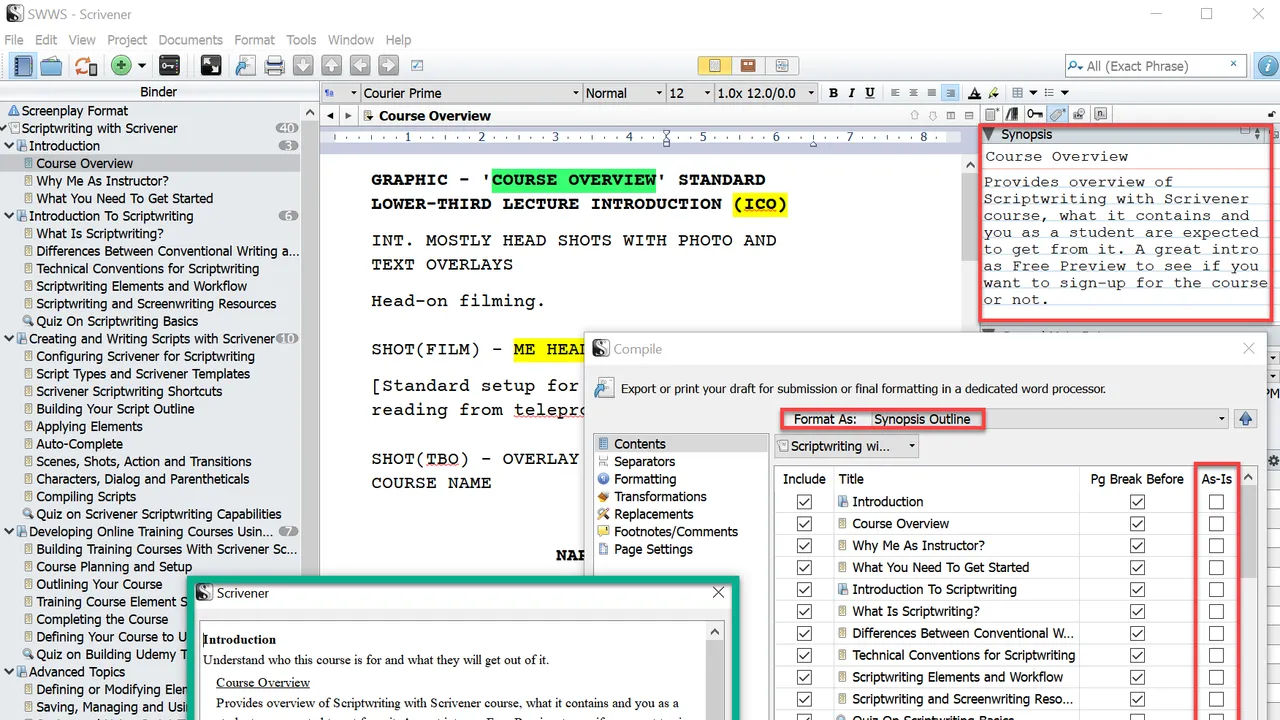Collapse Introduction To Scriptwriting folder in Binder
Screen dimensions: 1280x720
(9, 216)
